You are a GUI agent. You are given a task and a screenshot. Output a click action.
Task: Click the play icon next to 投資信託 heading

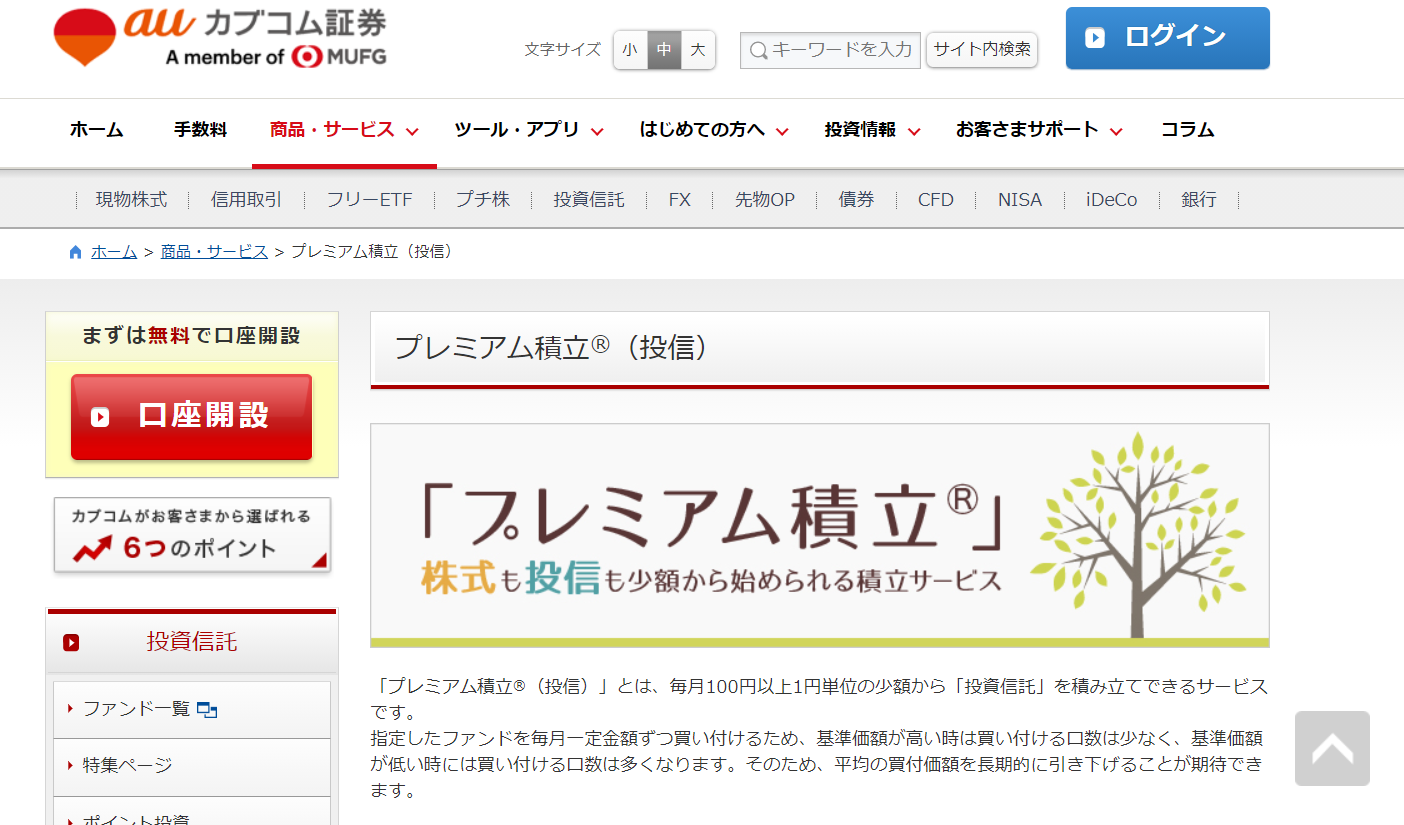tap(71, 642)
